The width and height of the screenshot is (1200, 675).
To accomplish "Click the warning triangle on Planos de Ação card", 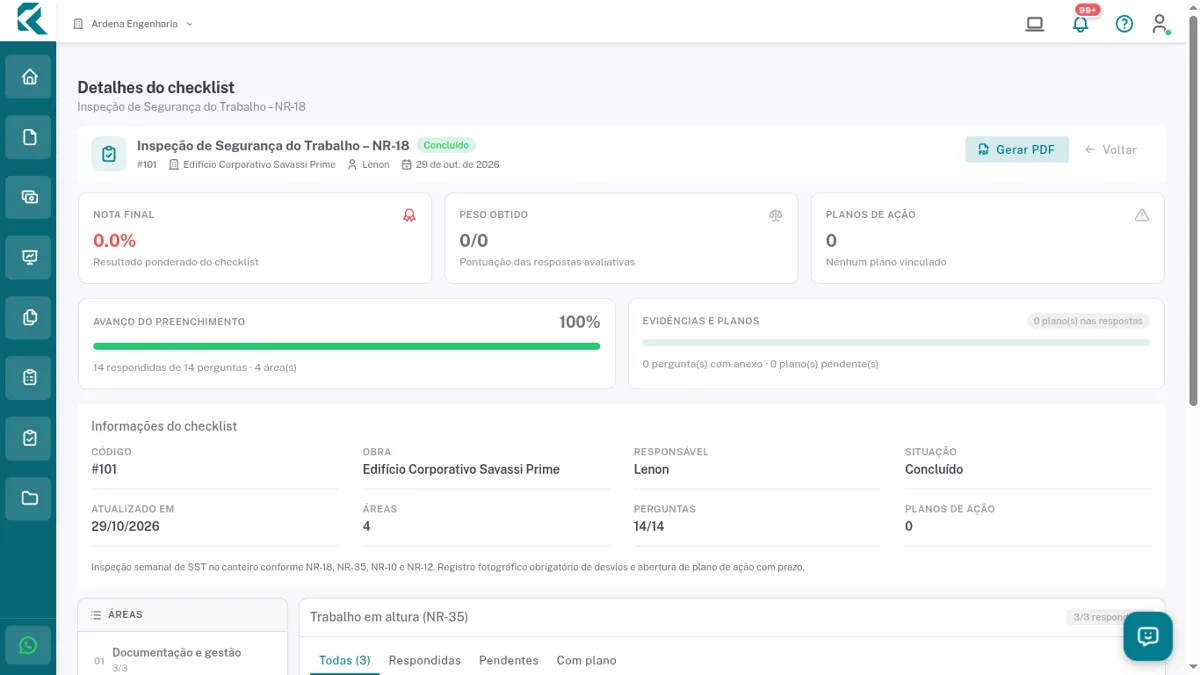I will tap(1142, 215).
